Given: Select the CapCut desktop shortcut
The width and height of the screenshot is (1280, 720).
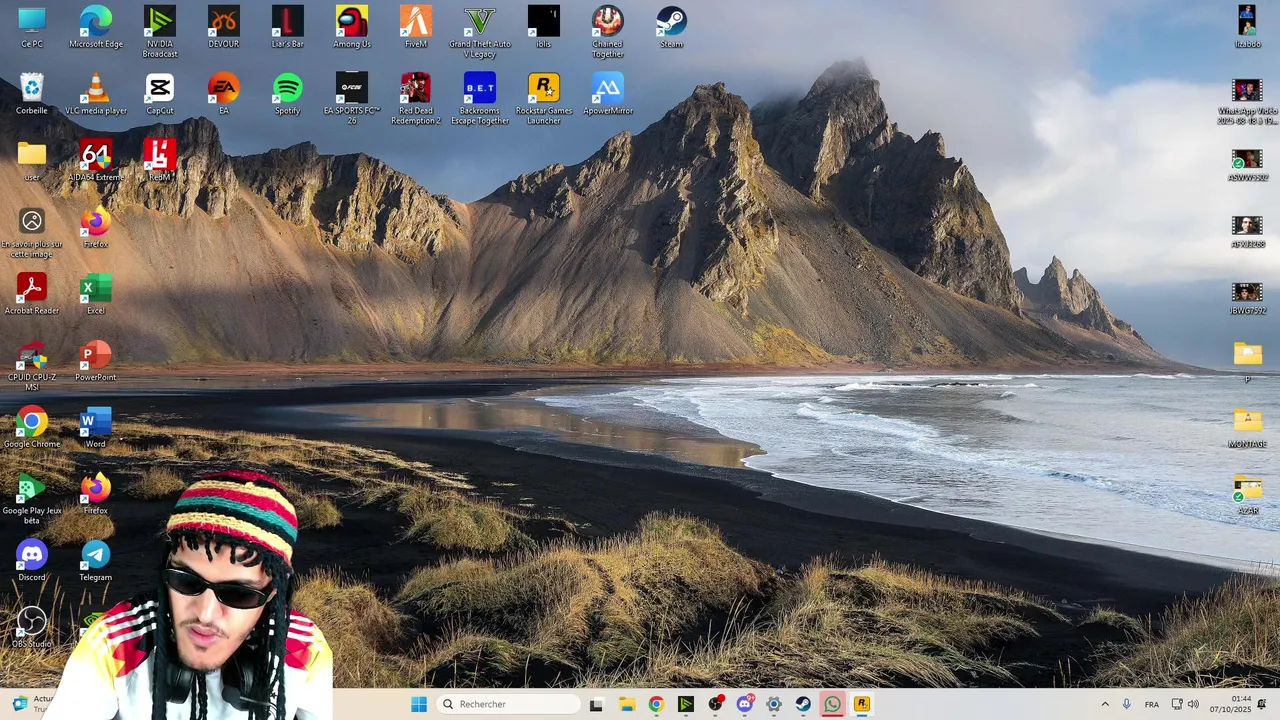Looking at the screenshot, I should click(x=160, y=94).
